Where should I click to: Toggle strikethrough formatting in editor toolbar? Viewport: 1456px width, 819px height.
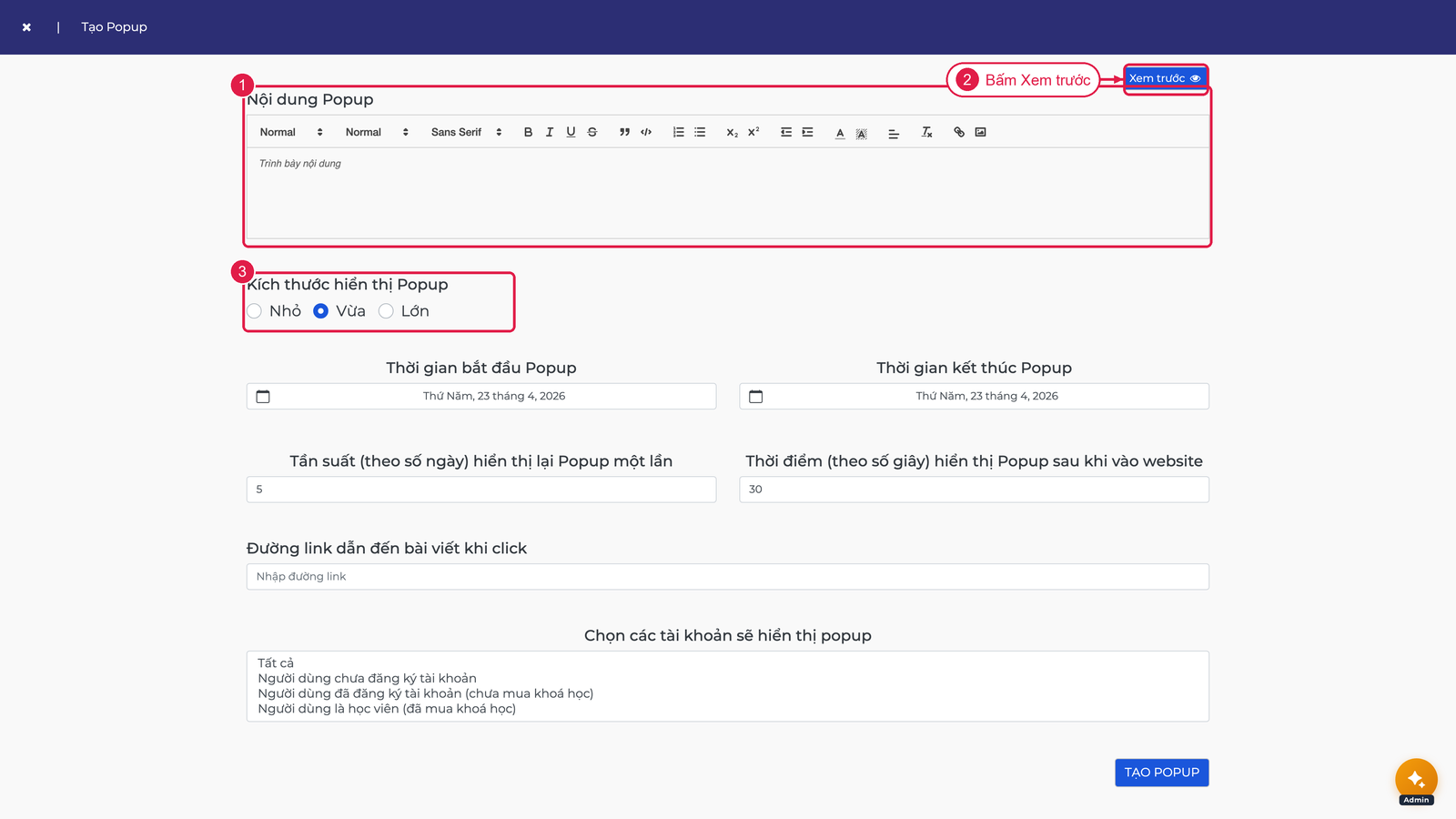[x=592, y=132]
